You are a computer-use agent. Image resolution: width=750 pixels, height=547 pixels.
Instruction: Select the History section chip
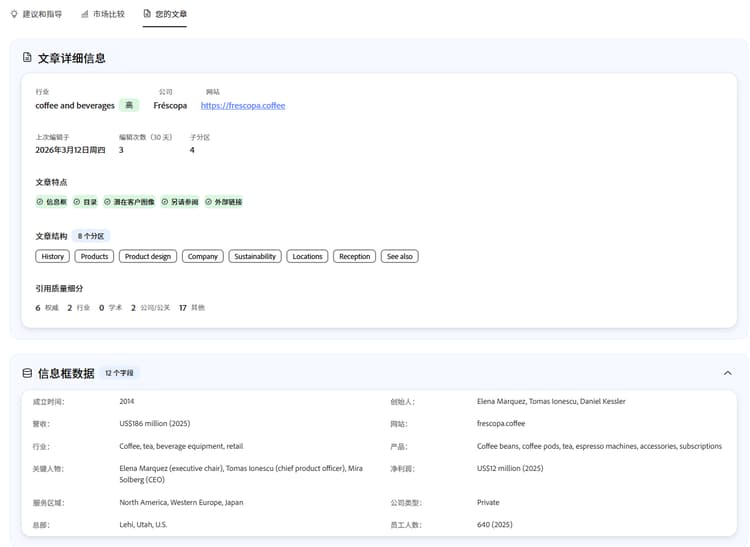tap(53, 256)
